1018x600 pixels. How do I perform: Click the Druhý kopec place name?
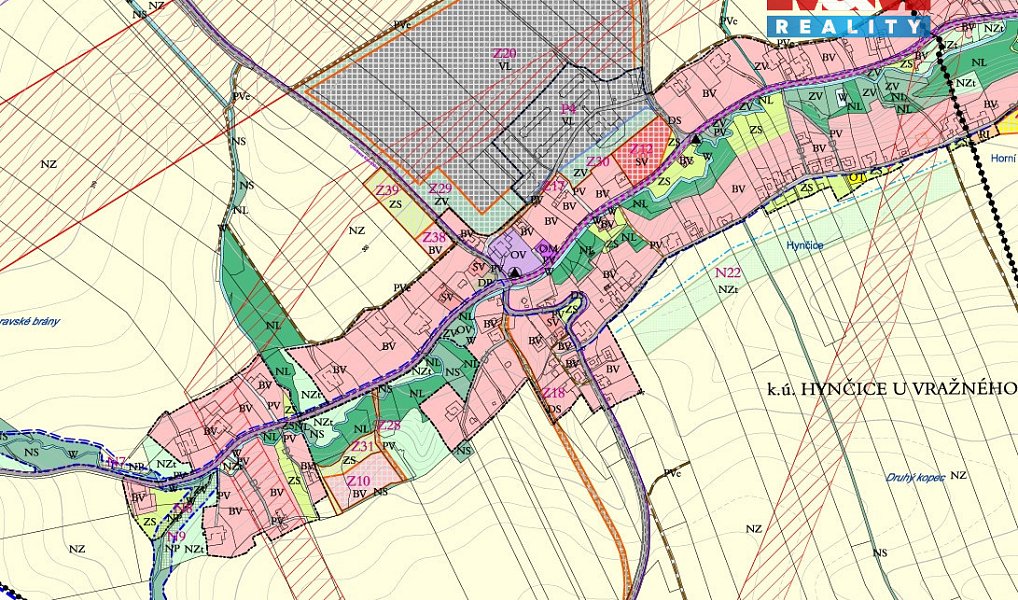914,478
